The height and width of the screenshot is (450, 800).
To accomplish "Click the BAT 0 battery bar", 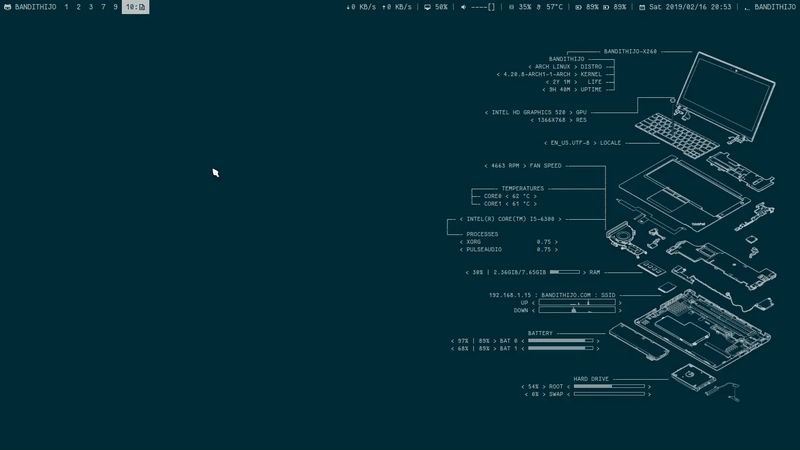I will click(560, 341).
